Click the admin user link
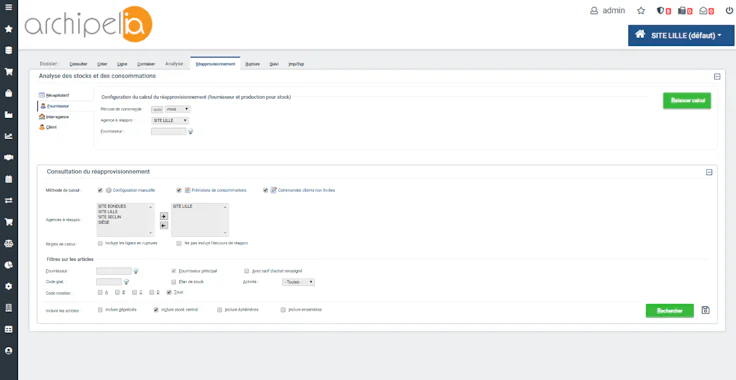736x380 pixels. [607, 10]
